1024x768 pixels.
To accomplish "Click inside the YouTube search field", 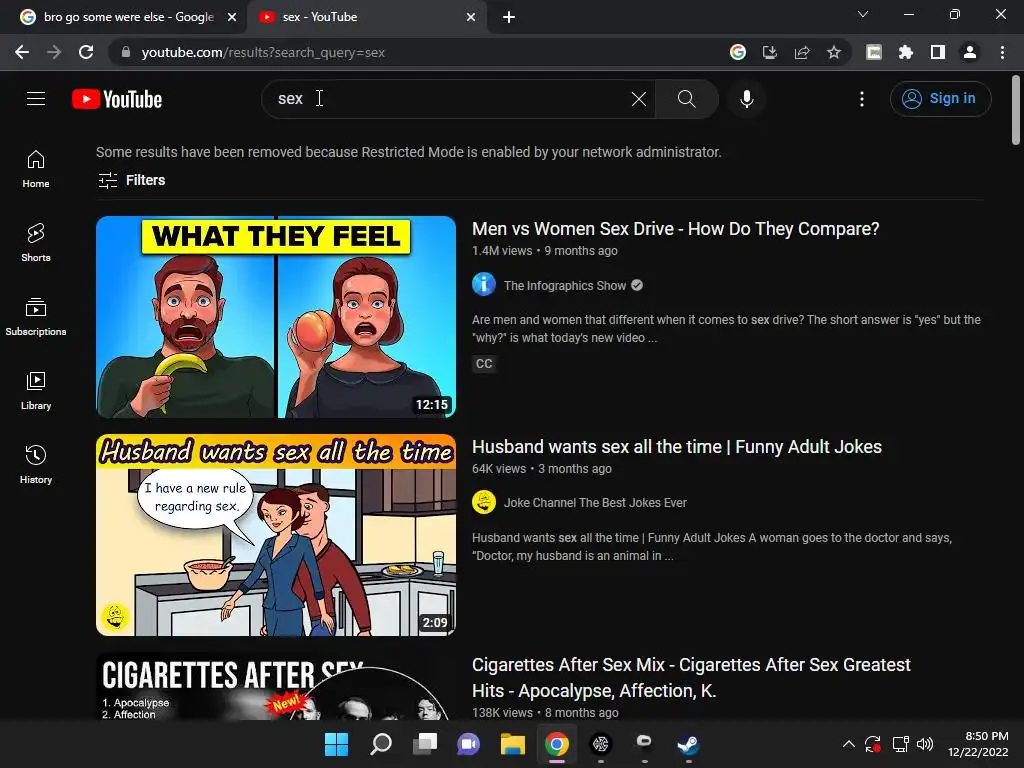I will (x=457, y=99).
